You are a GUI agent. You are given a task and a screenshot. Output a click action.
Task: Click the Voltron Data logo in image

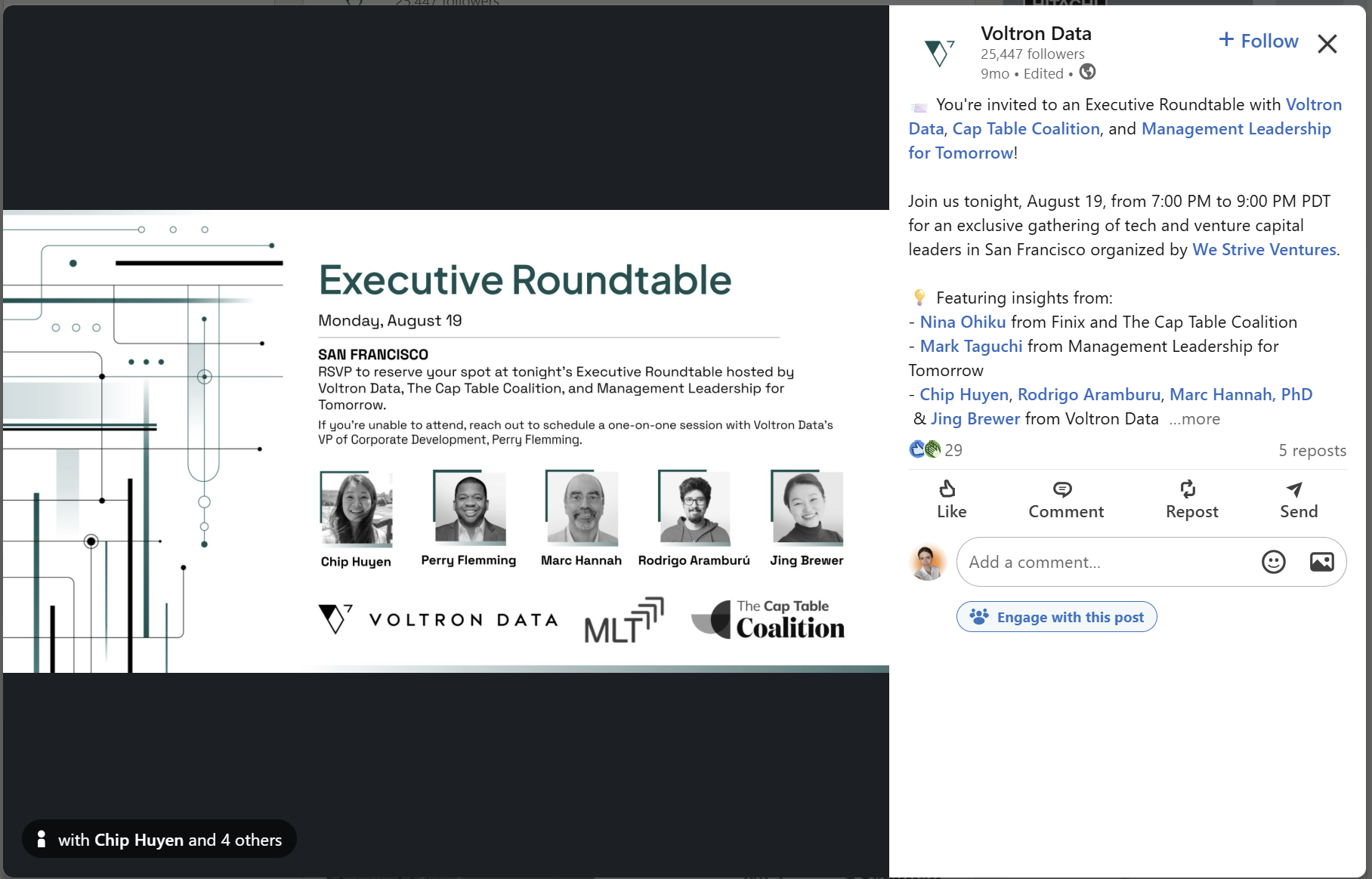(x=438, y=619)
